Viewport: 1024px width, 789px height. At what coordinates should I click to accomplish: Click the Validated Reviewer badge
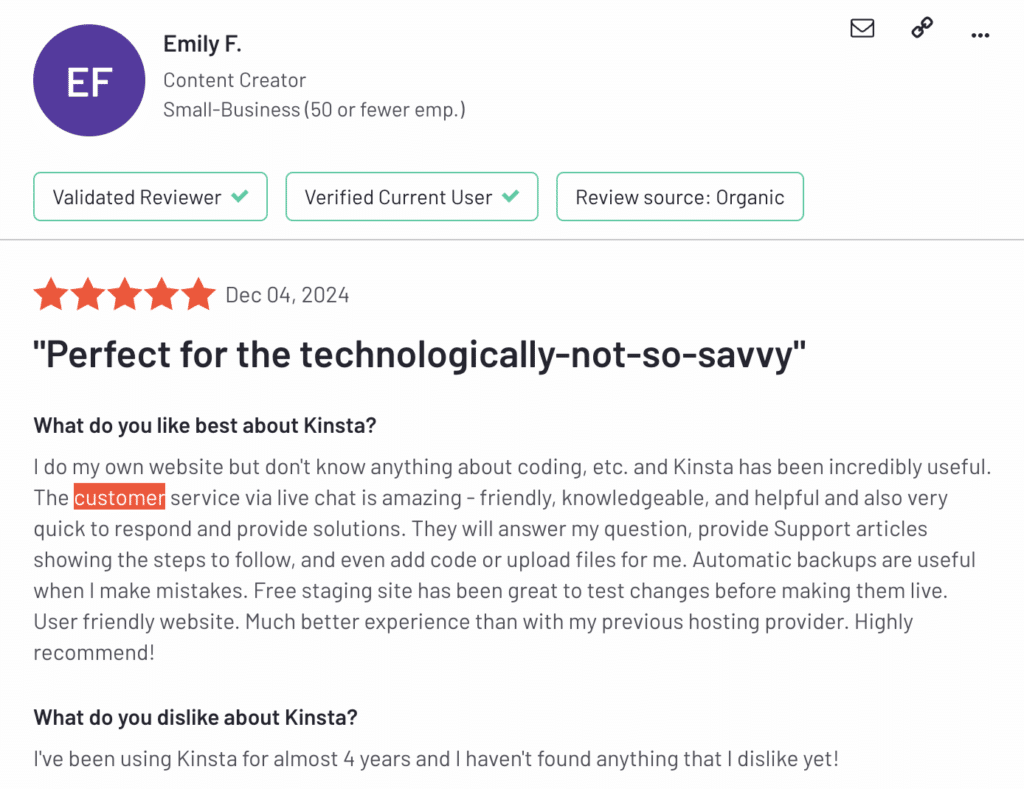[x=150, y=196]
